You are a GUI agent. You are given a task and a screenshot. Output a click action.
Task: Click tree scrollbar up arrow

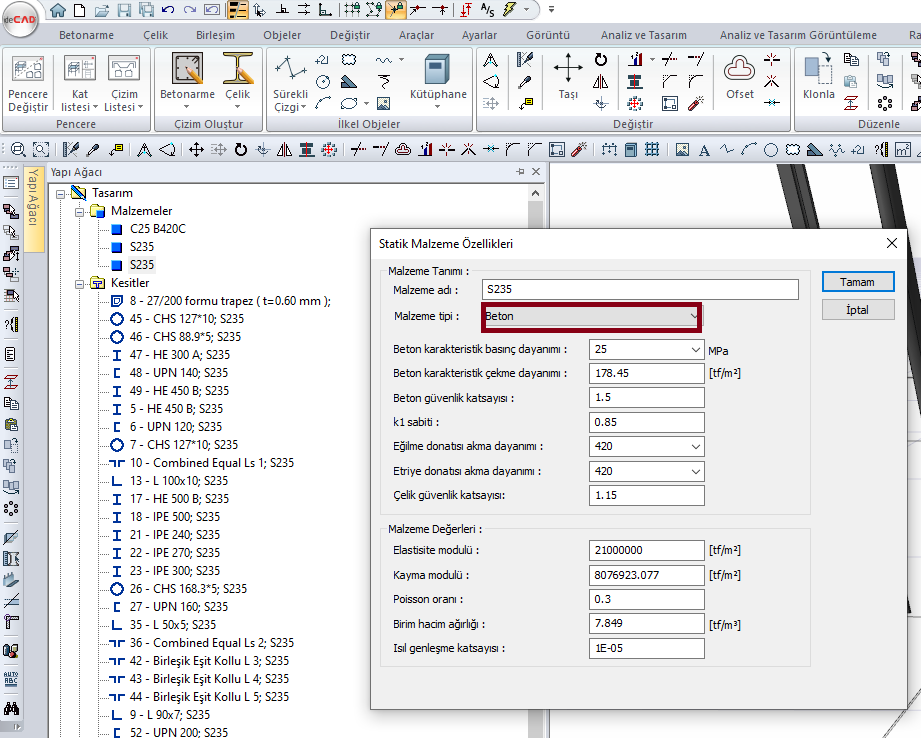[535, 193]
